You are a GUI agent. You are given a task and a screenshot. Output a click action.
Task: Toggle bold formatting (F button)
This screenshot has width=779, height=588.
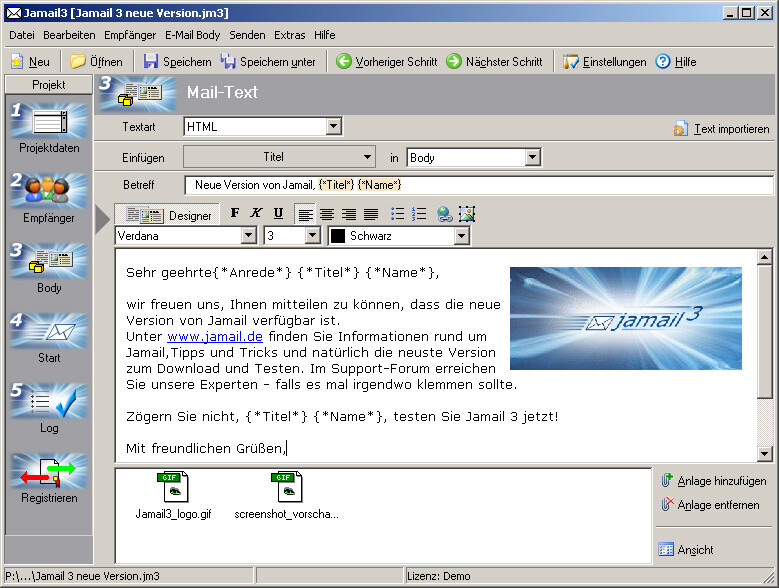tap(235, 214)
